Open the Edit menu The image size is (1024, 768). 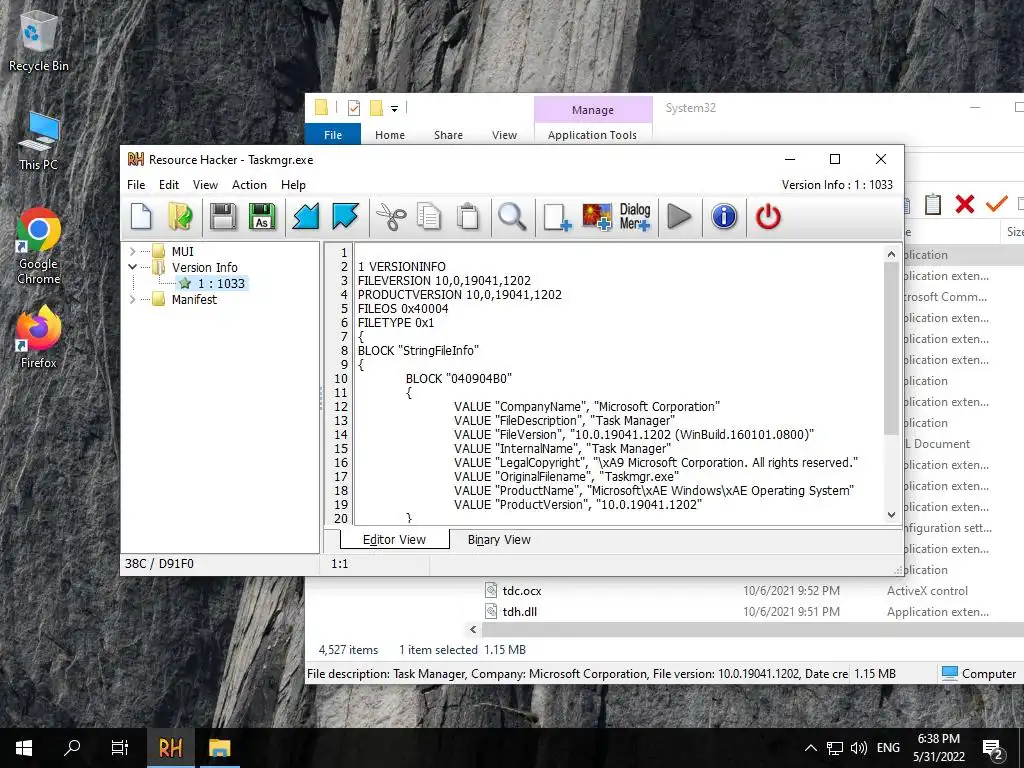[168, 185]
